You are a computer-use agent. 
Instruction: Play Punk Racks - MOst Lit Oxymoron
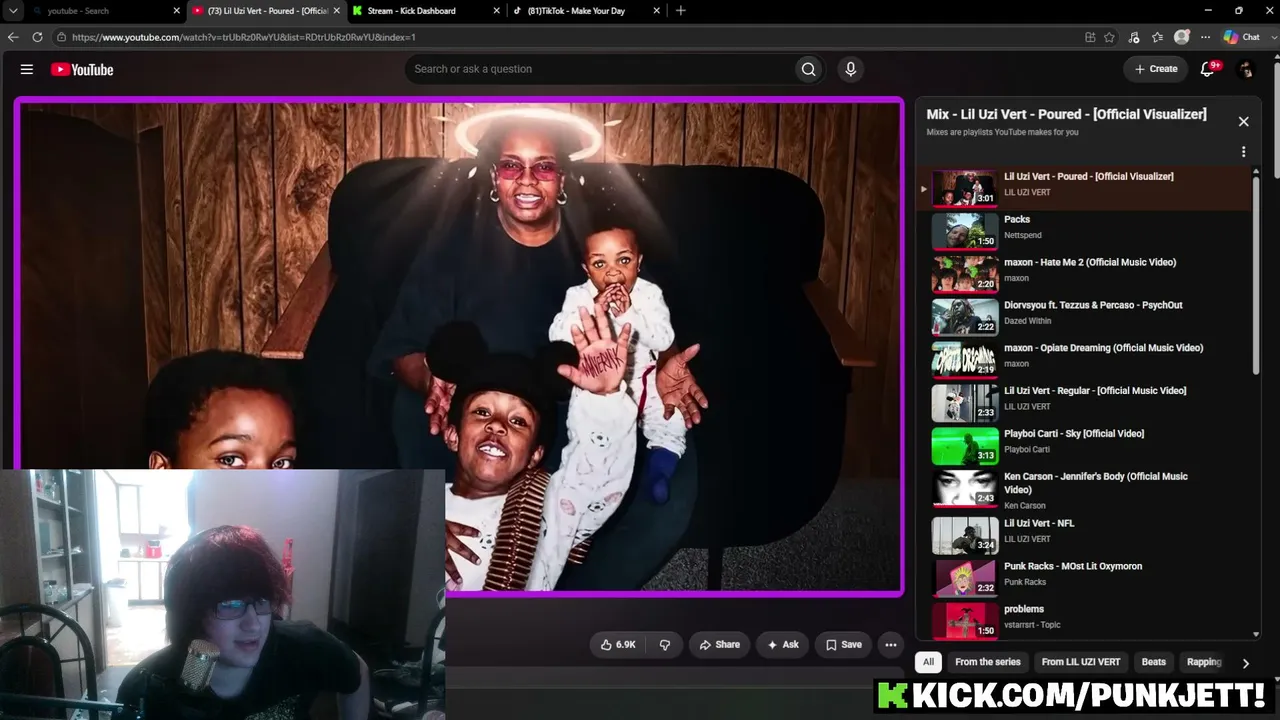point(1084,577)
